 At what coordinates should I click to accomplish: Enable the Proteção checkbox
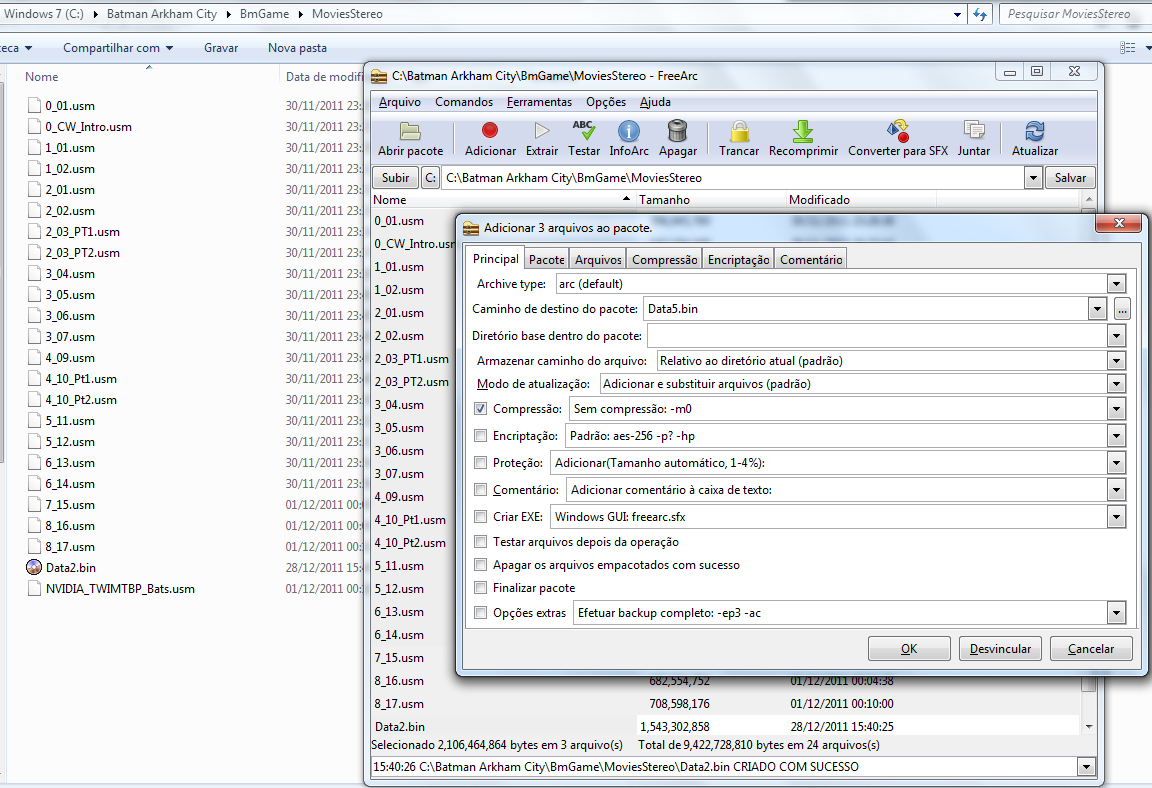(480, 463)
